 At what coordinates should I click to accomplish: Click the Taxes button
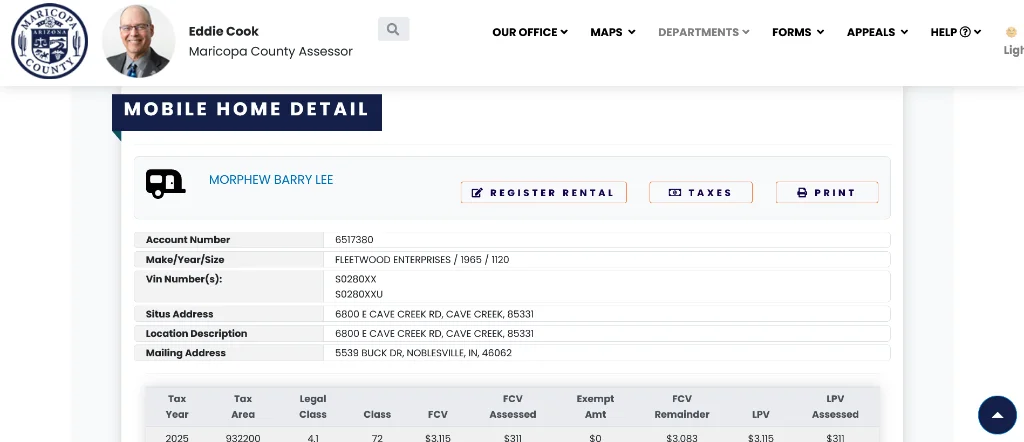tap(700, 193)
